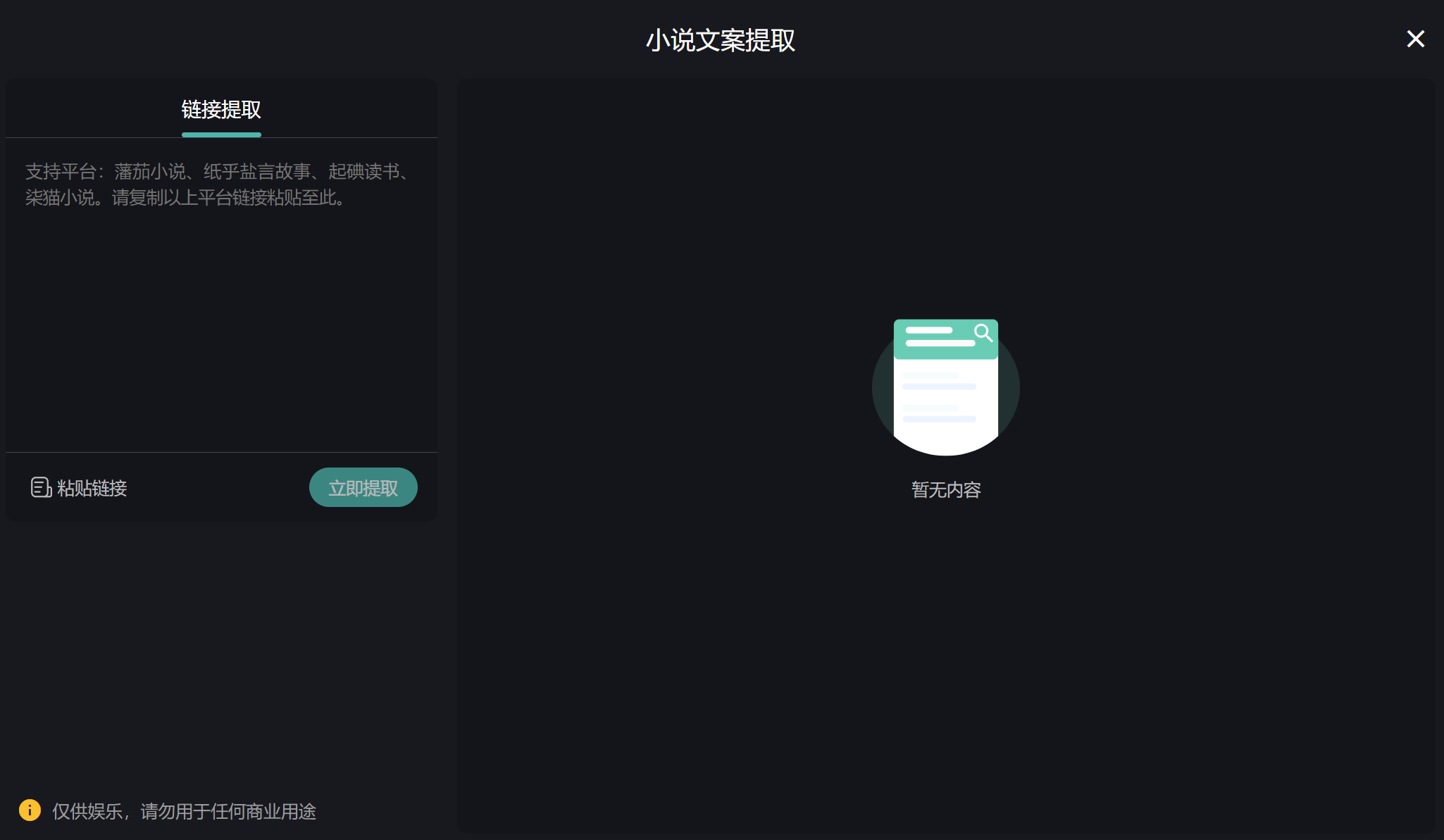Click the yellow info warning icon
This screenshot has width=1444, height=840.
click(30, 810)
